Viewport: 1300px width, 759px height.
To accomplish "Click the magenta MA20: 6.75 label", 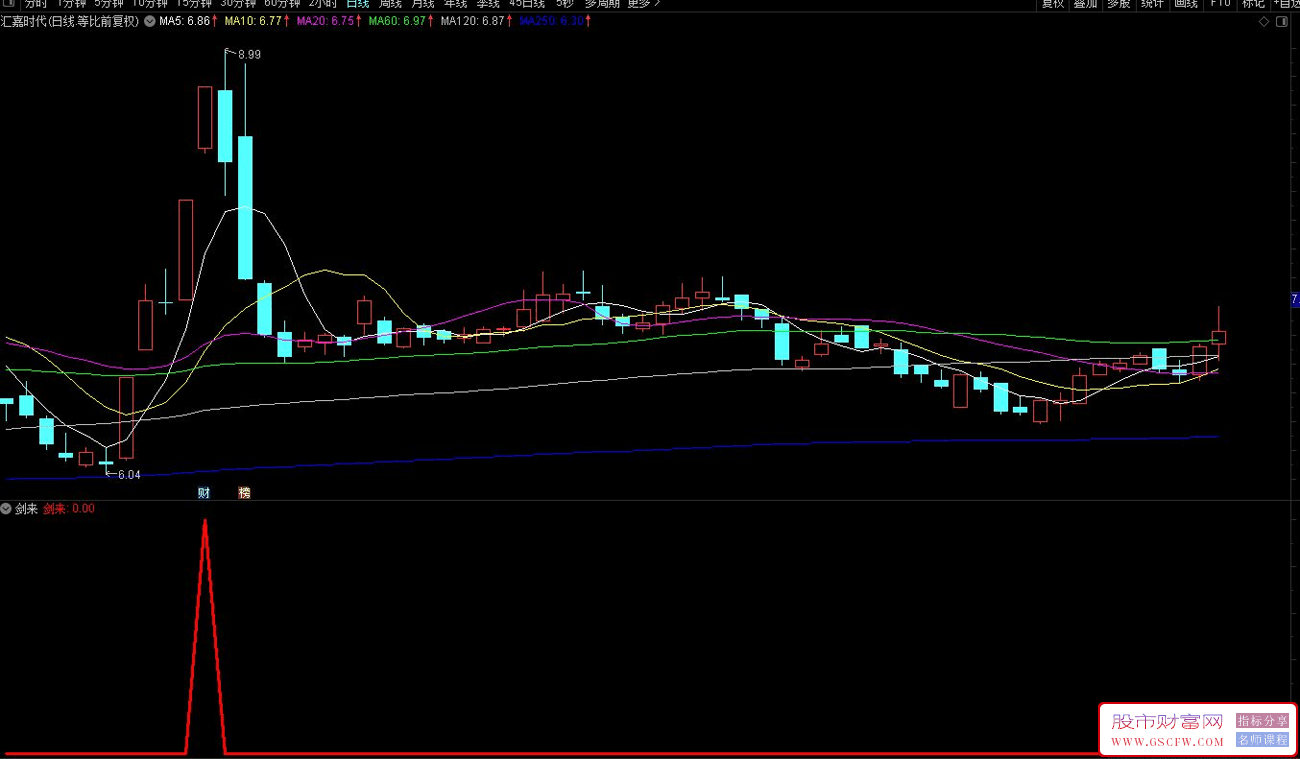I will (327, 21).
